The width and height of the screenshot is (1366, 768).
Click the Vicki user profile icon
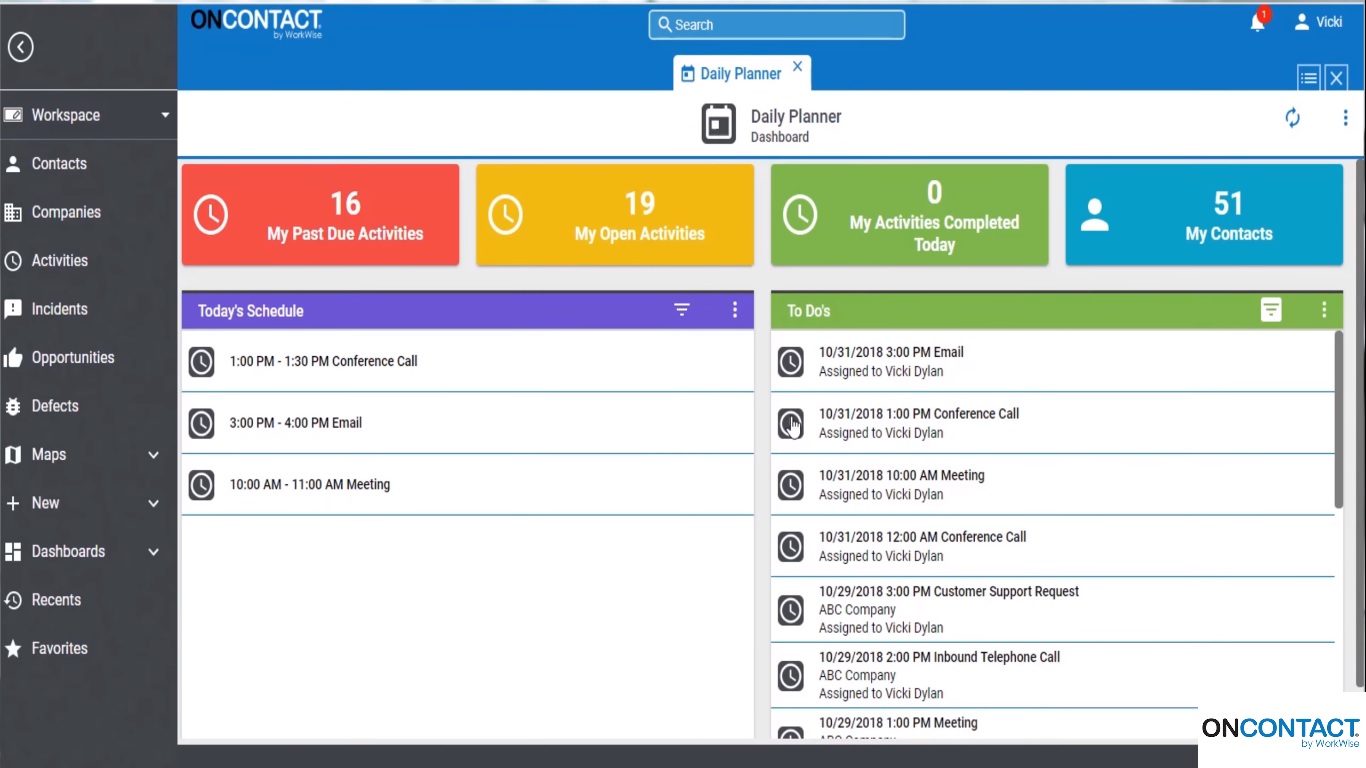[x=1301, y=20]
